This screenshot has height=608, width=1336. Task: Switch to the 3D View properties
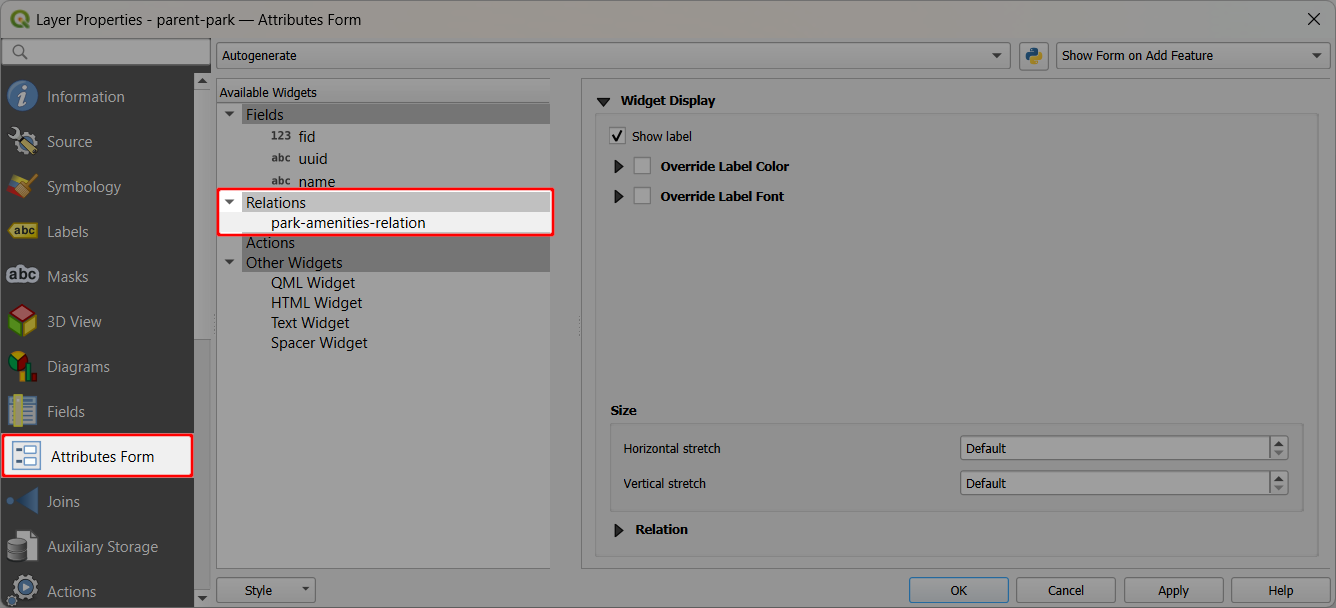click(x=75, y=321)
